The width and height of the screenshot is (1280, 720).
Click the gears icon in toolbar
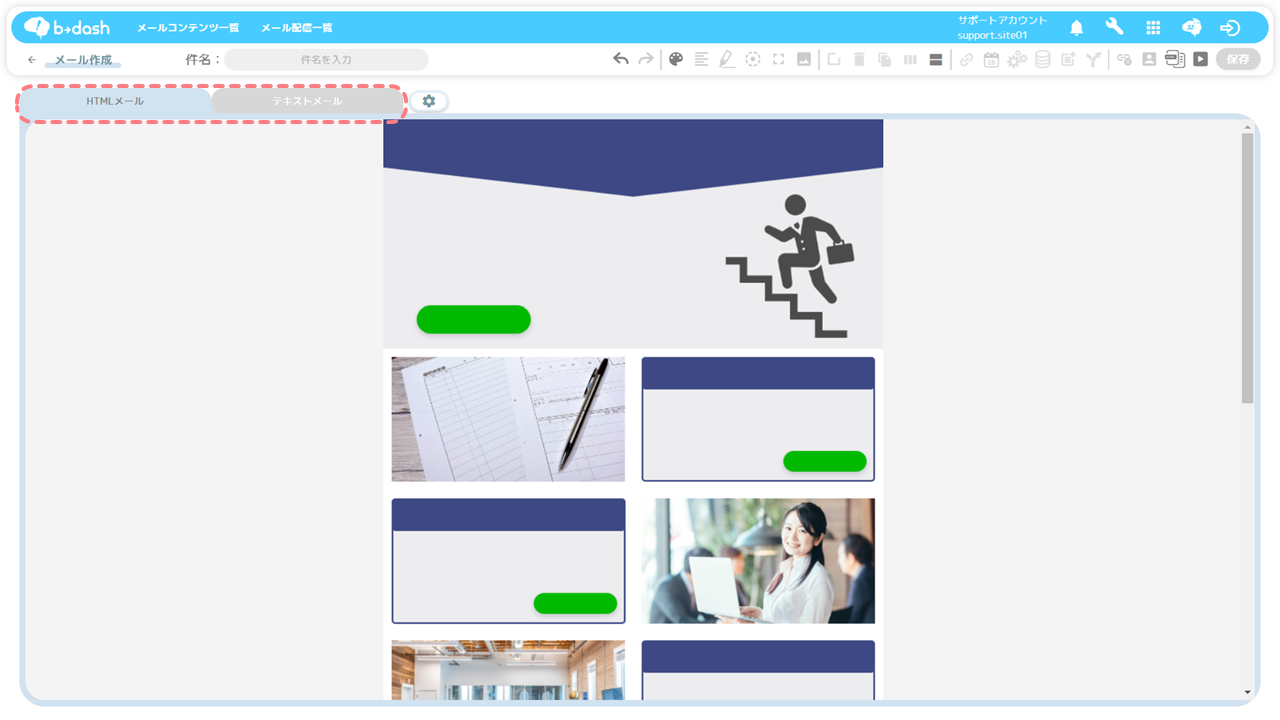tap(1017, 59)
